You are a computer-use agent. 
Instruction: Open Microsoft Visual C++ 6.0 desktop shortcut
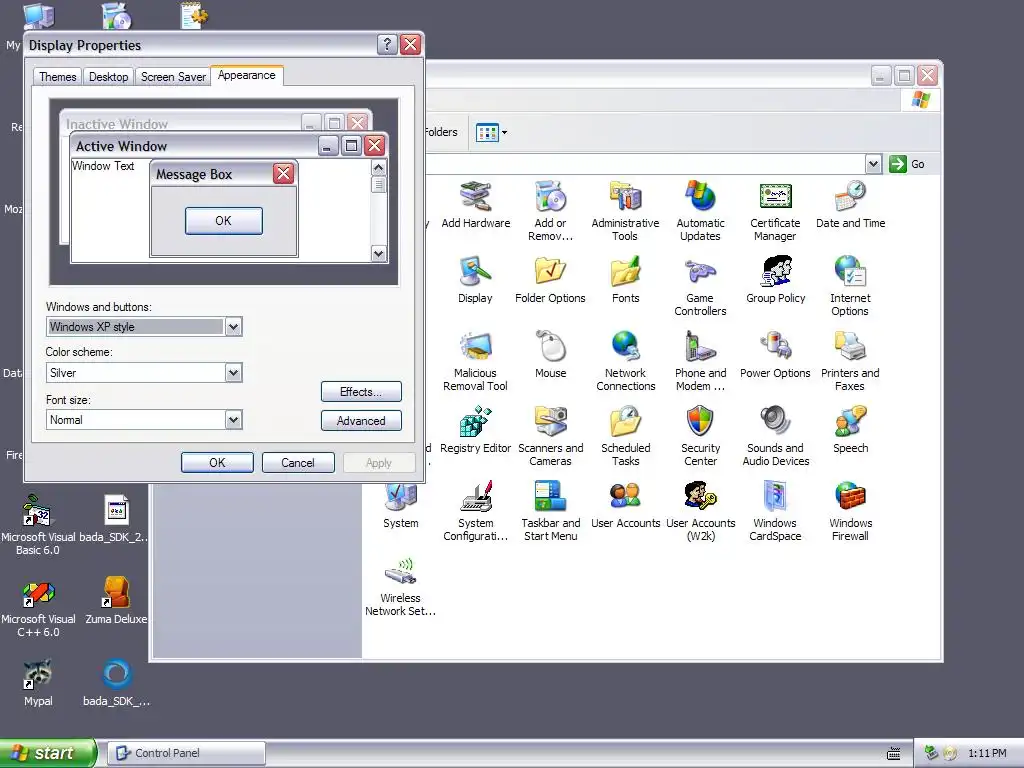coord(38,609)
